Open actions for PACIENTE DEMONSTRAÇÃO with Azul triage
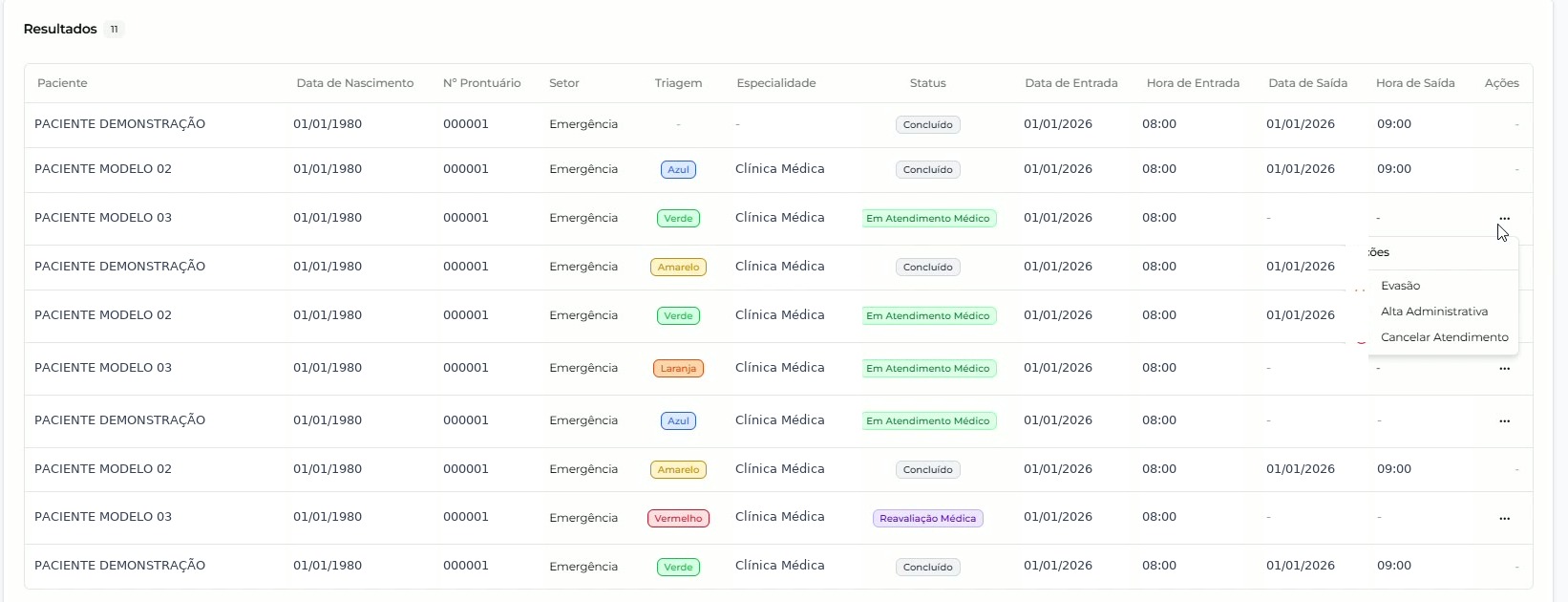This screenshot has height=602, width=1568. 1504,421
